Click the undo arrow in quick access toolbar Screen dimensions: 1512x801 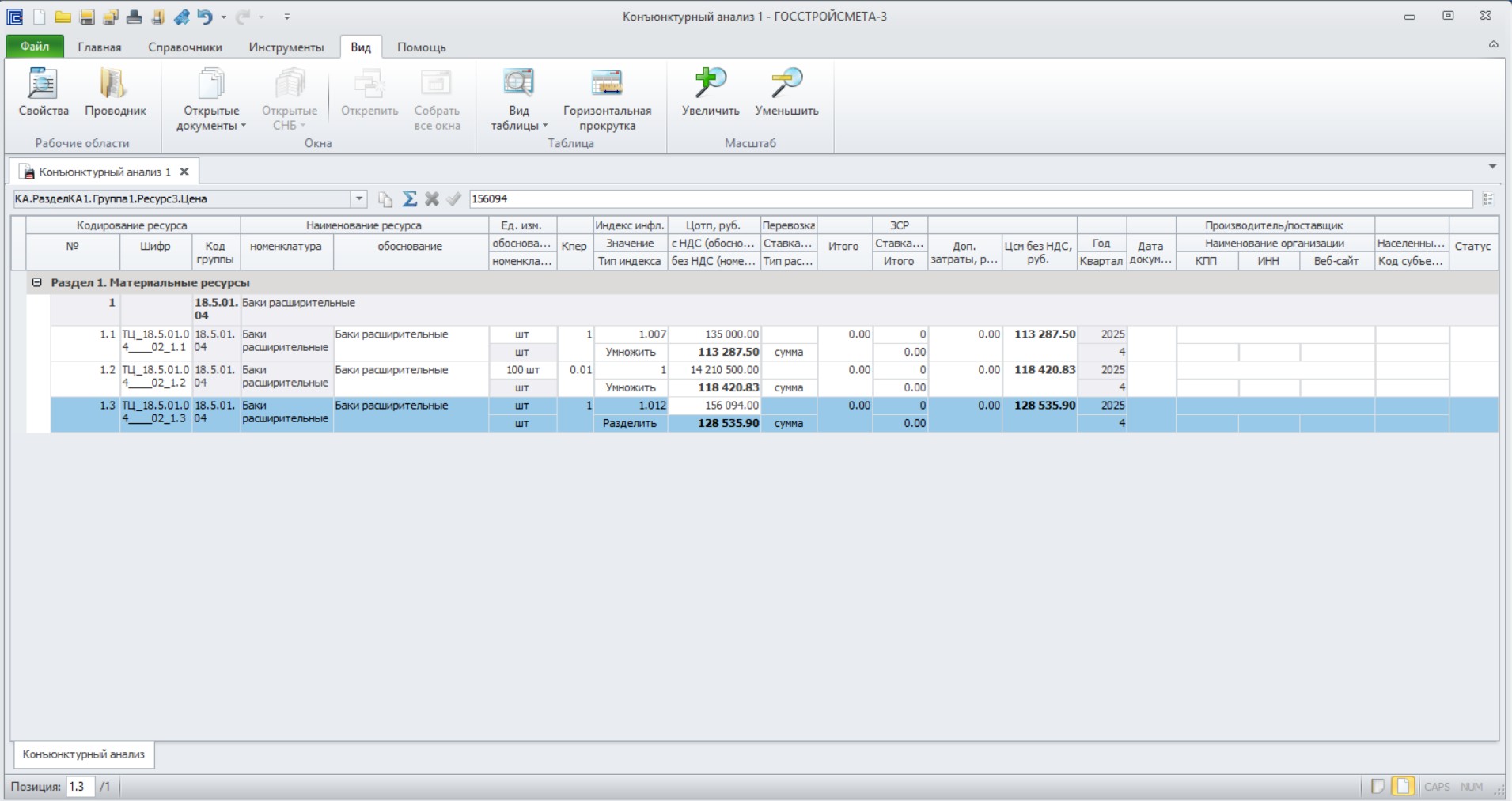tap(205, 17)
